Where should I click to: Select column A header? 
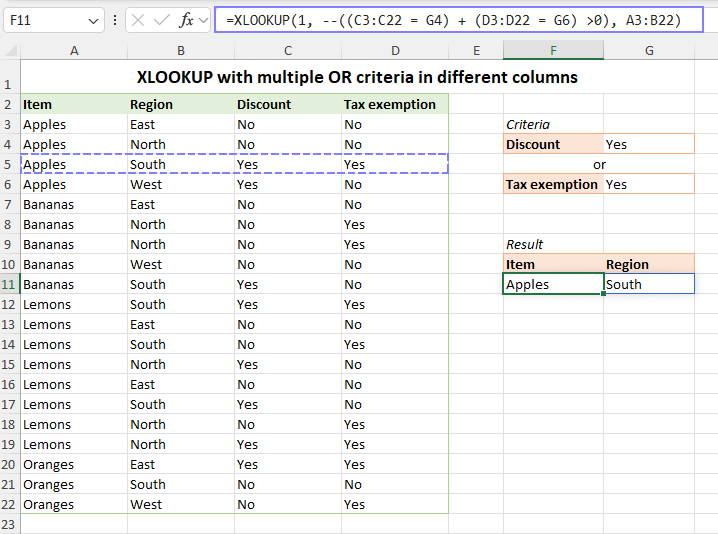pyautogui.click(x=74, y=50)
